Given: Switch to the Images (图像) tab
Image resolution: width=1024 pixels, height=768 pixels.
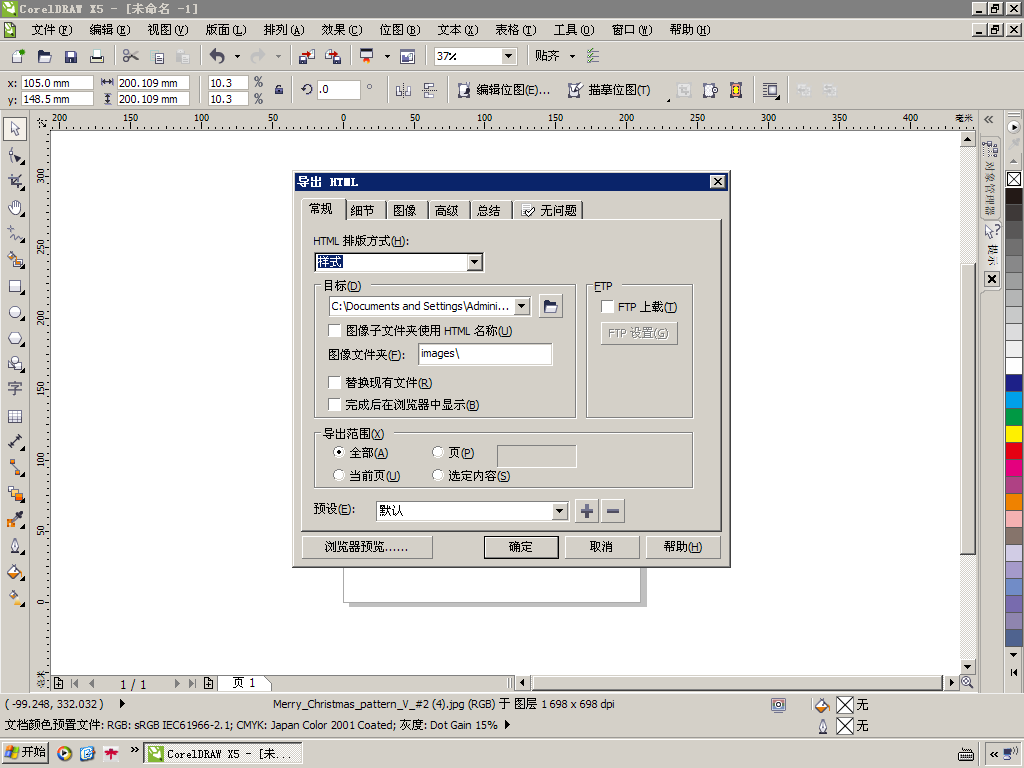Looking at the screenshot, I should [405, 210].
